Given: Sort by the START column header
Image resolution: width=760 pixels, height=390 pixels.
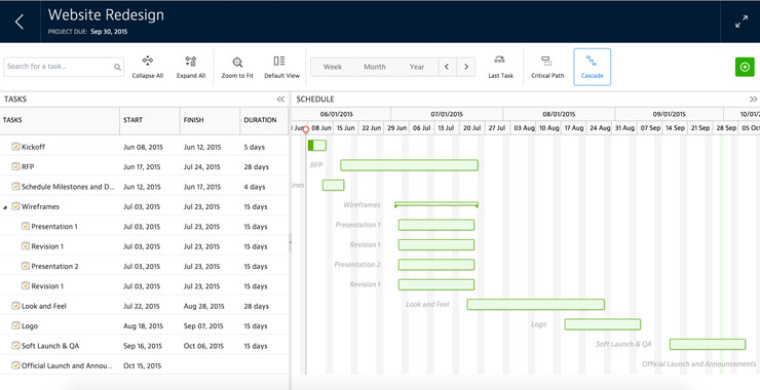Looking at the screenshot, I should 150,120.
